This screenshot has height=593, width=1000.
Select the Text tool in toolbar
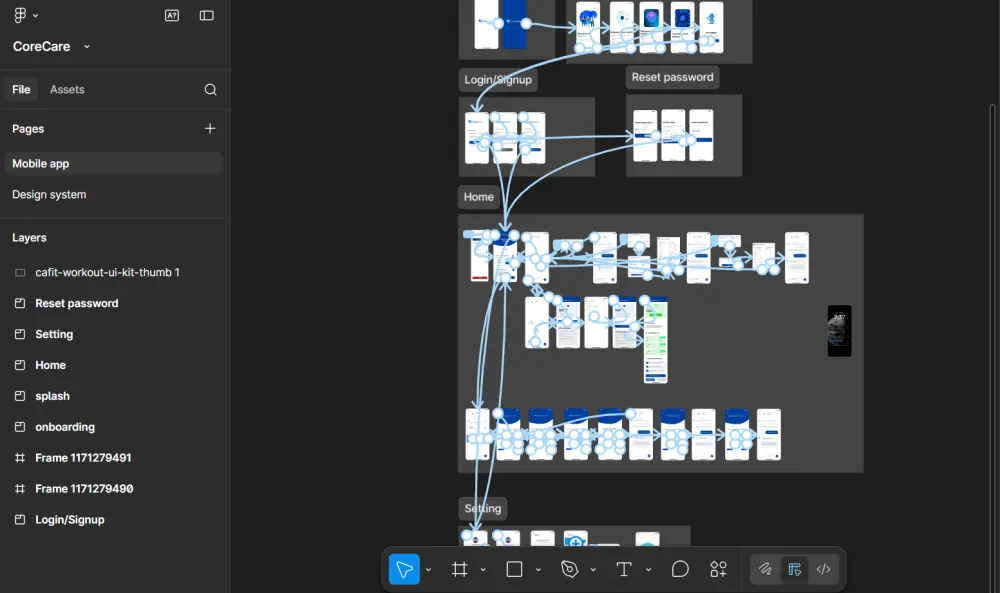pos(624,569)
